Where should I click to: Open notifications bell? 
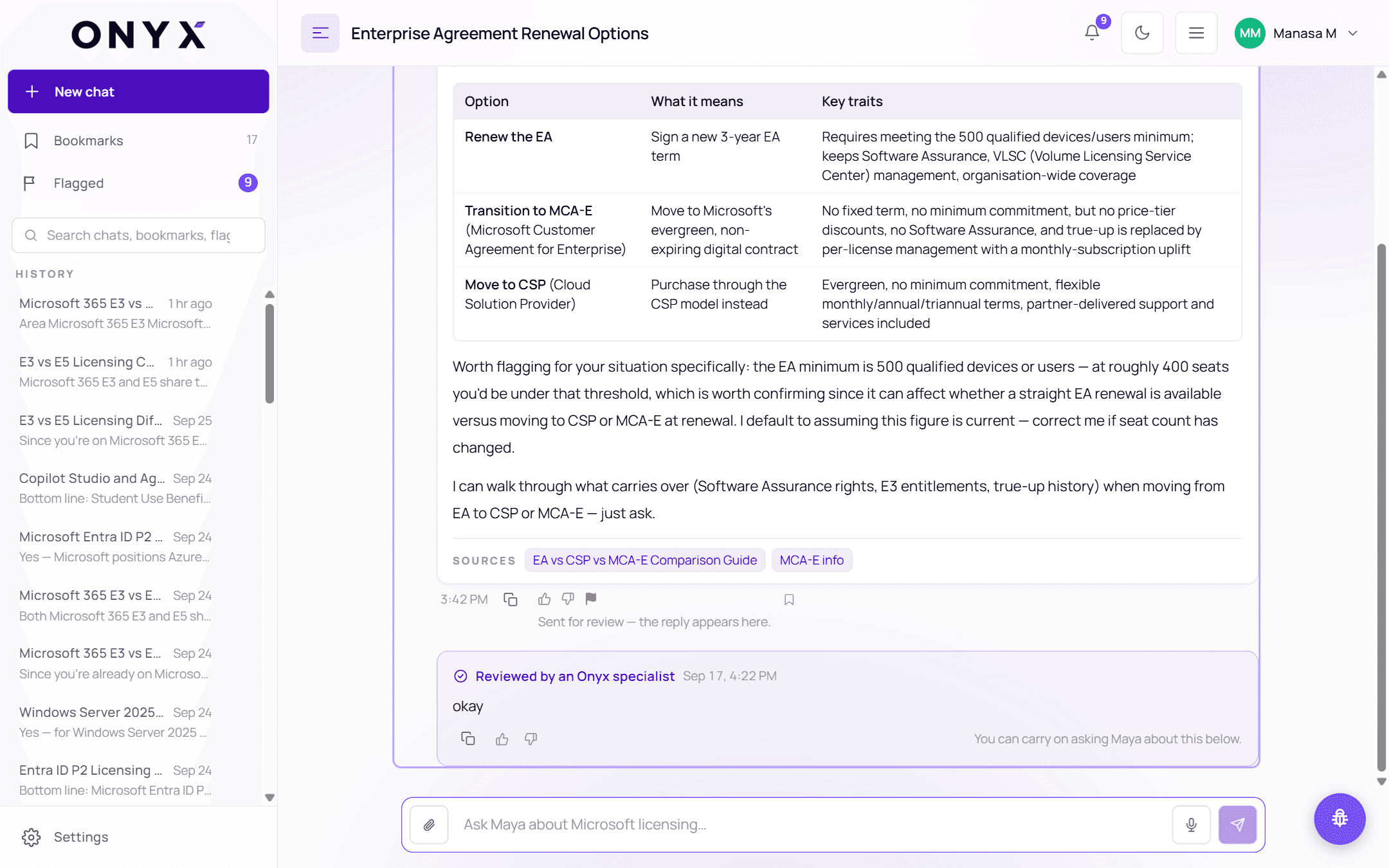pos(1092,33)
